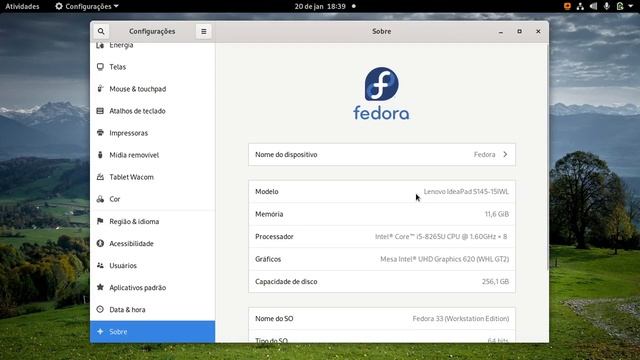
Task: Select the Acessibilidade entry
Action: pos(152,244)
